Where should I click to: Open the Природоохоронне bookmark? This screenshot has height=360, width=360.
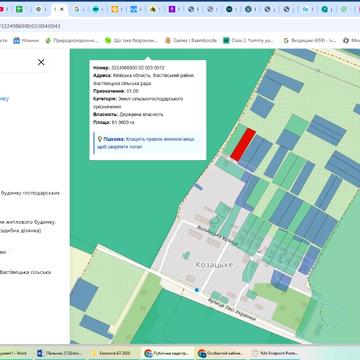pos(71,41)
